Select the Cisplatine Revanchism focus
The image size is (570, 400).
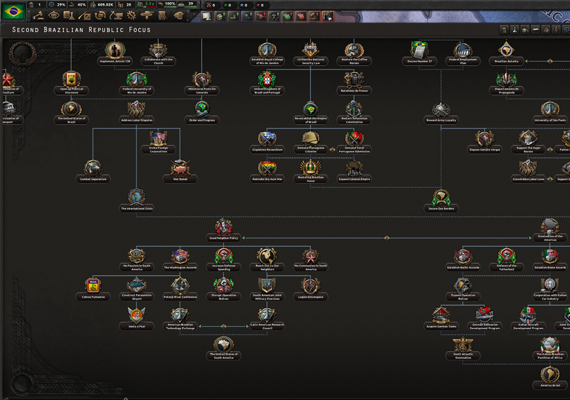point(267,142)
